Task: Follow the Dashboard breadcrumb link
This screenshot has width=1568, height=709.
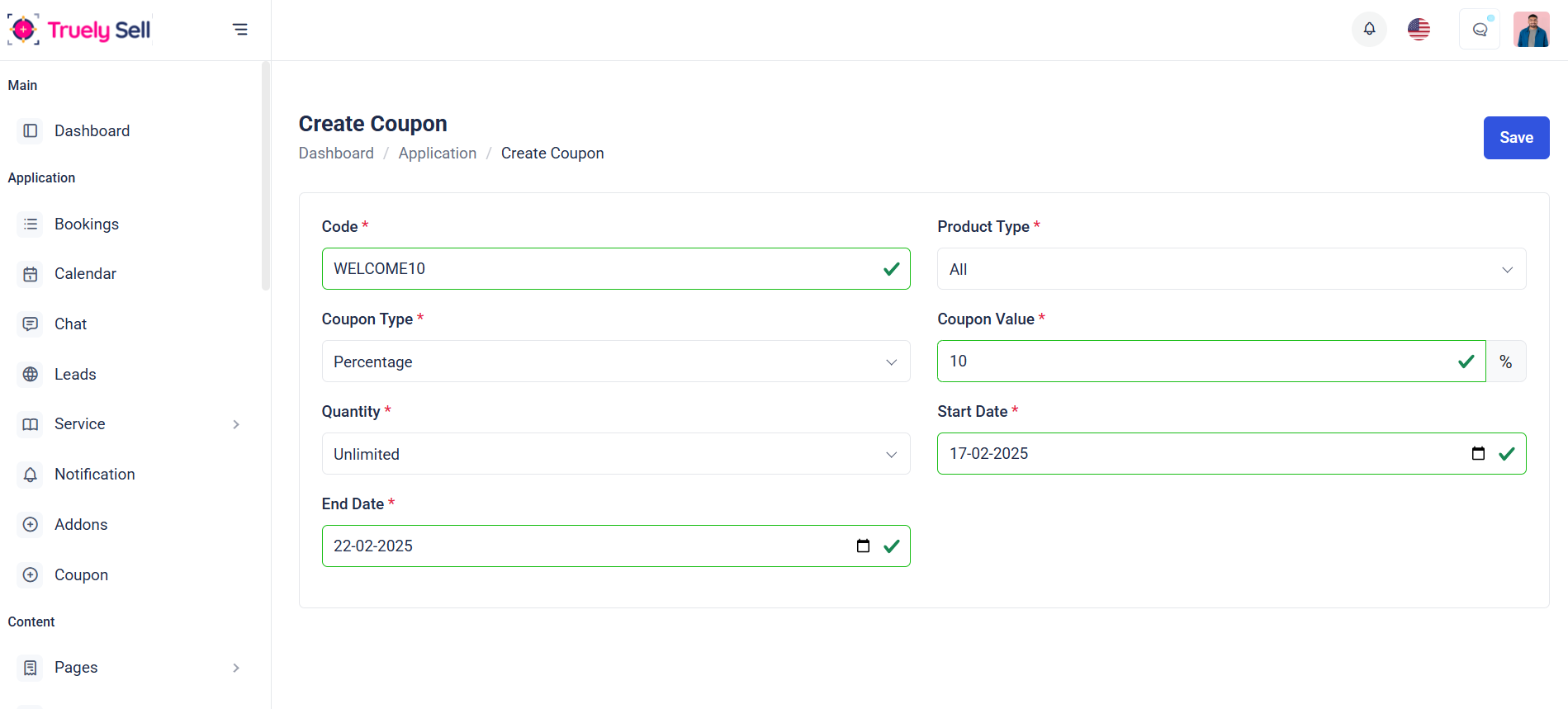Action: pyautogui.click(x=336, y=154)
